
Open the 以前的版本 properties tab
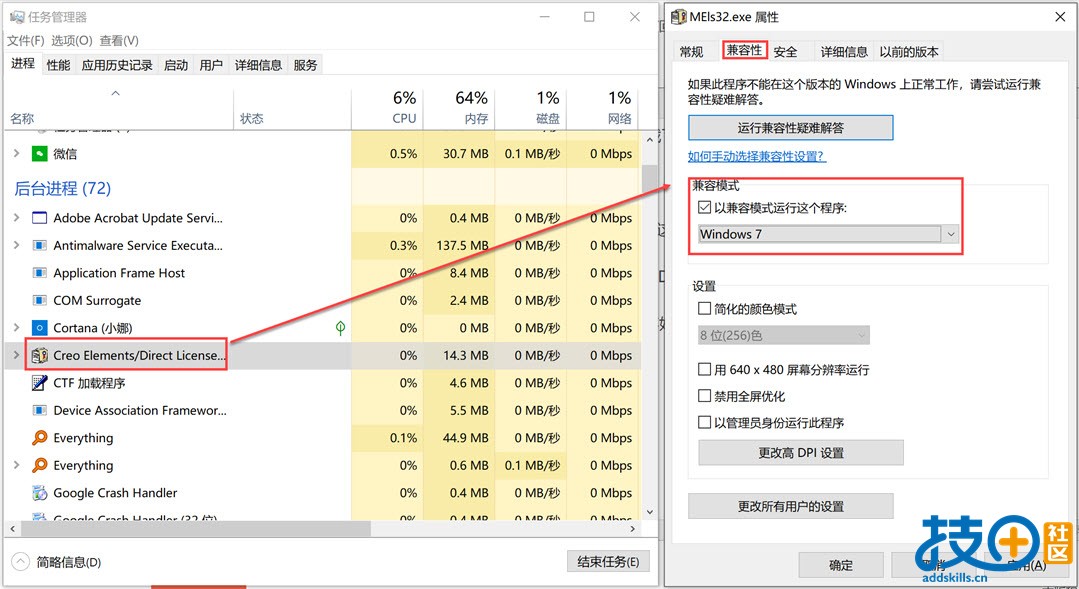click(x=908, y=52)
